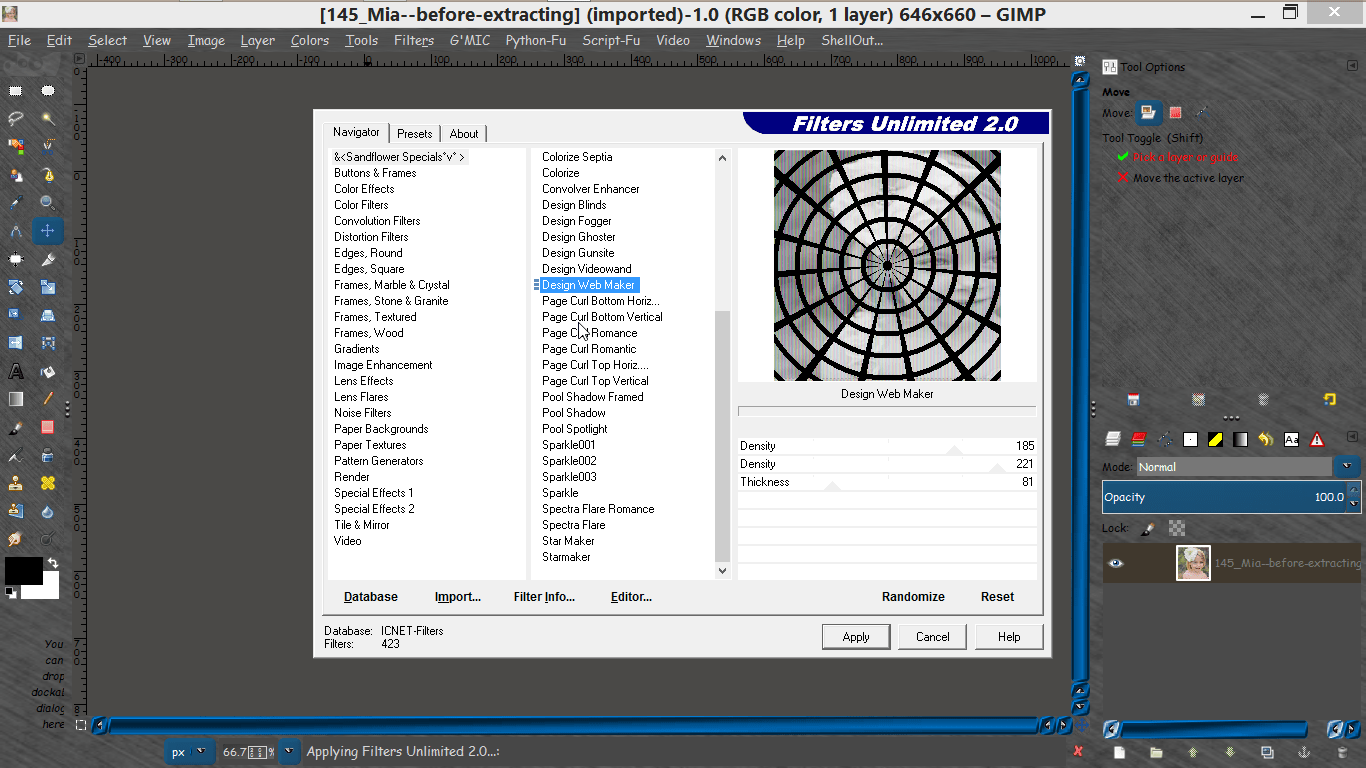Toggle Lock pixels on the layer
This screenshot has width=1366, height=768.
tap(1148, 527)
